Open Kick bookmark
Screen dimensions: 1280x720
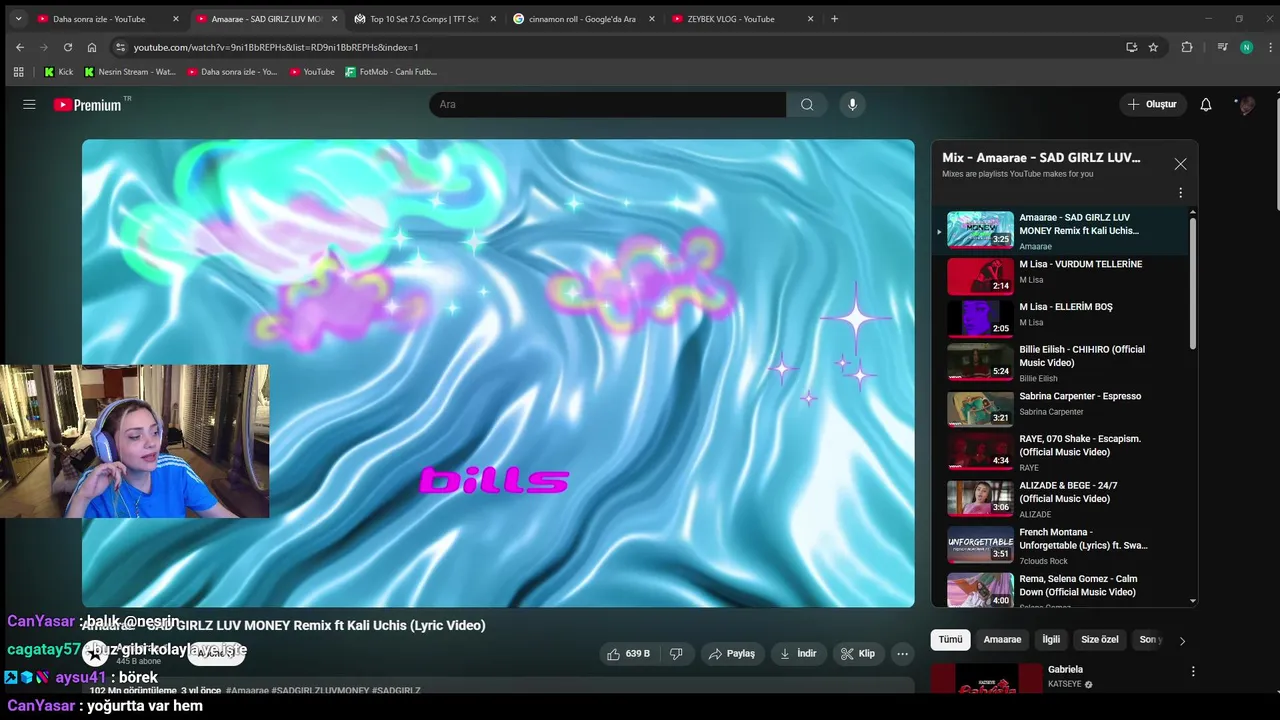pos(59,72)
